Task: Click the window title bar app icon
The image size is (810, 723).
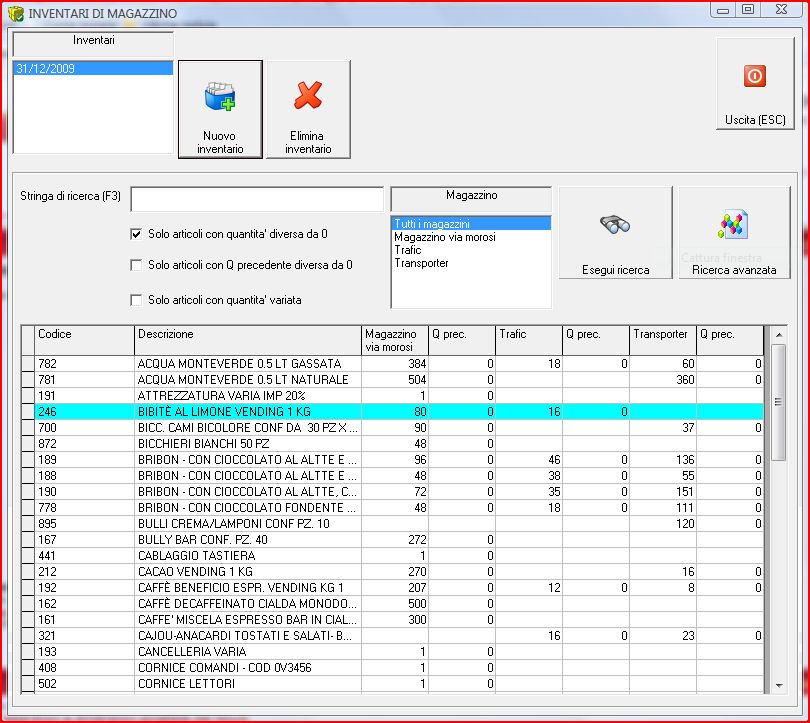Action: 16,14
